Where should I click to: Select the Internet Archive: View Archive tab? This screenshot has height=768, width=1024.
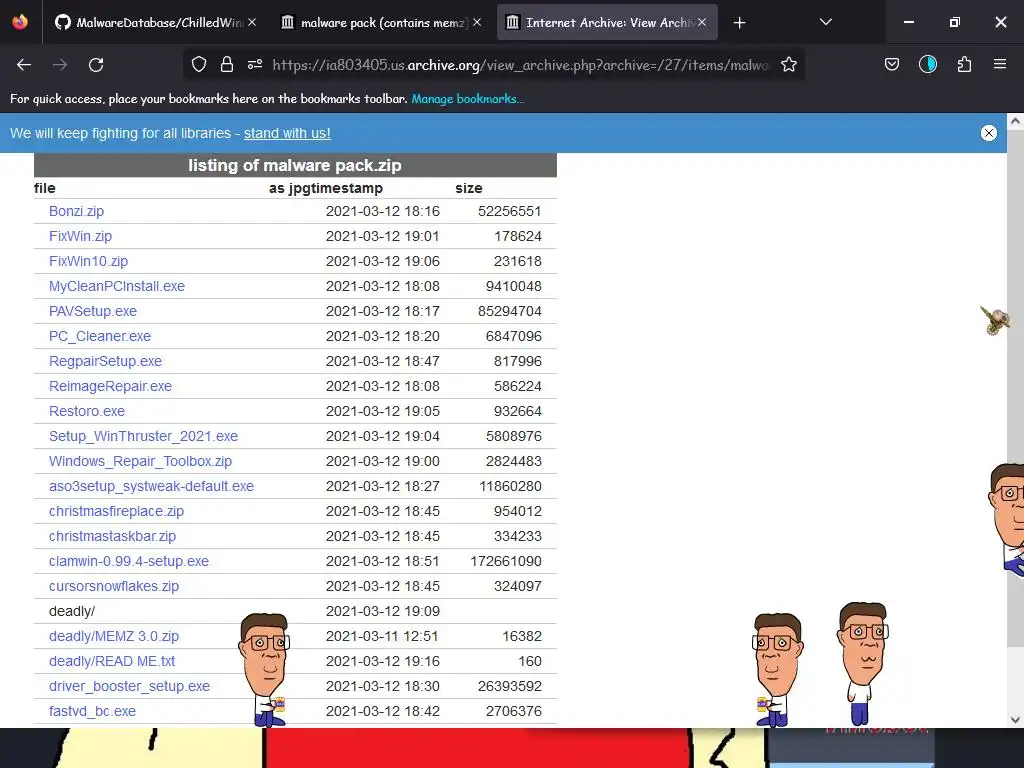pyautogui.click(x=607, y=22)
